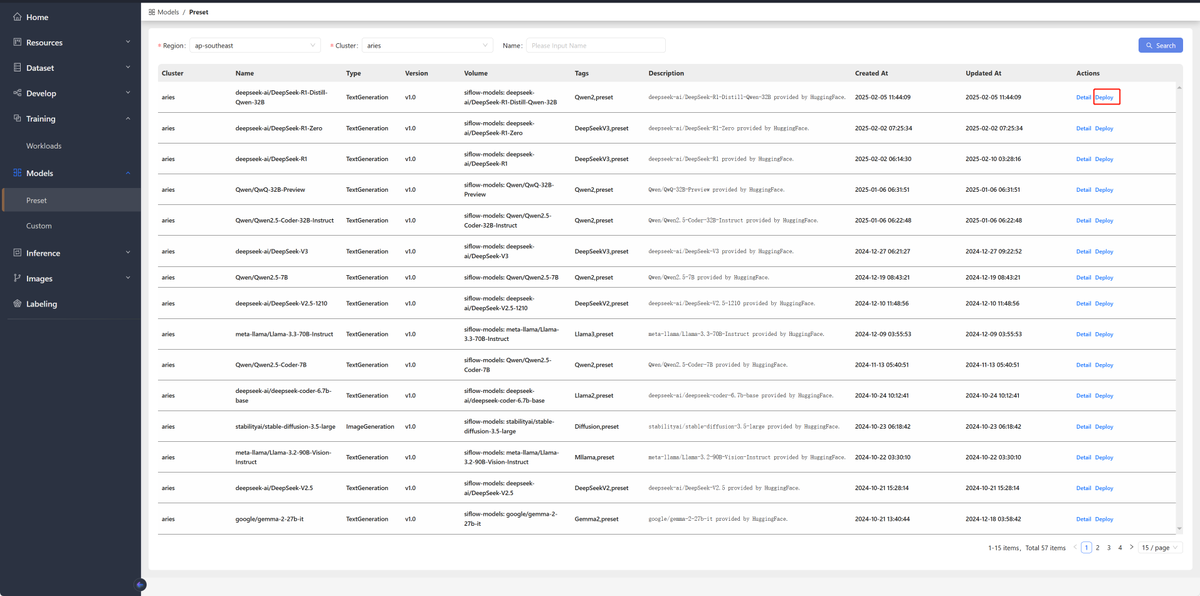Click the Labeling icon in sidebar
The width and height of the screenshot is (1200, 596).
[x=17, y=303]
